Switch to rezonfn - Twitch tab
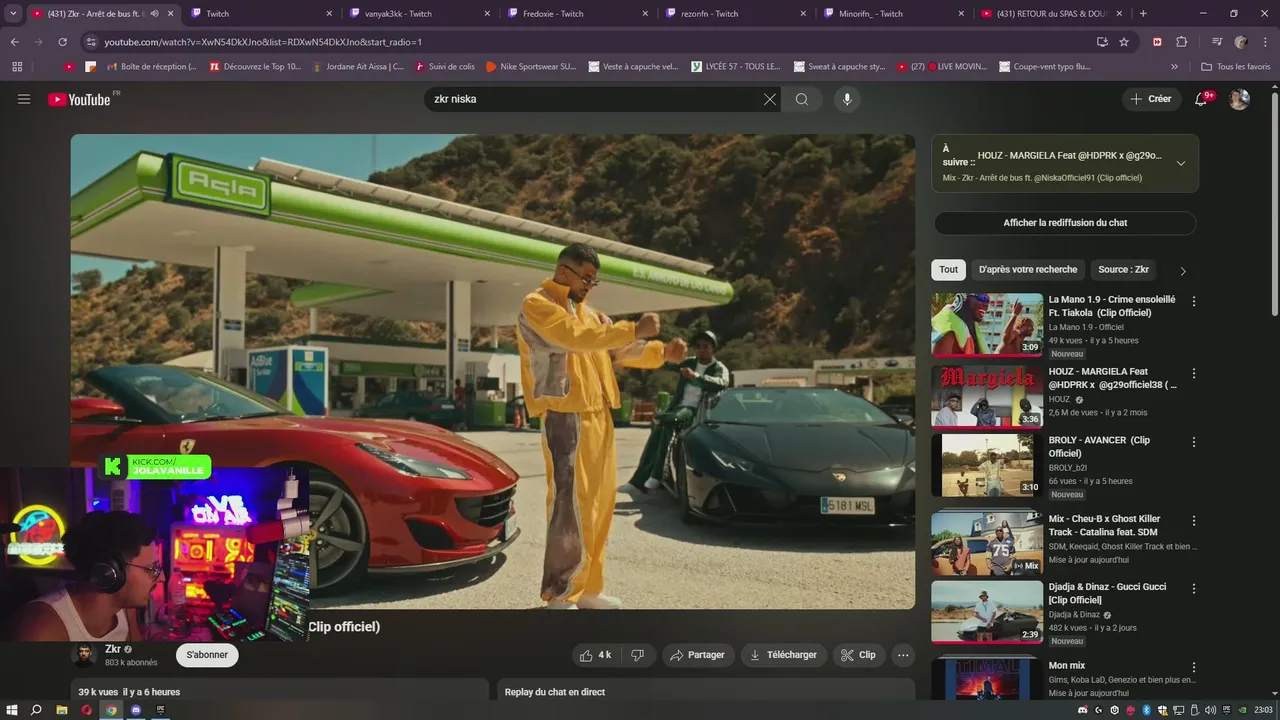The width and height of the screenshot is (1280, 720). tap(736, 13)
